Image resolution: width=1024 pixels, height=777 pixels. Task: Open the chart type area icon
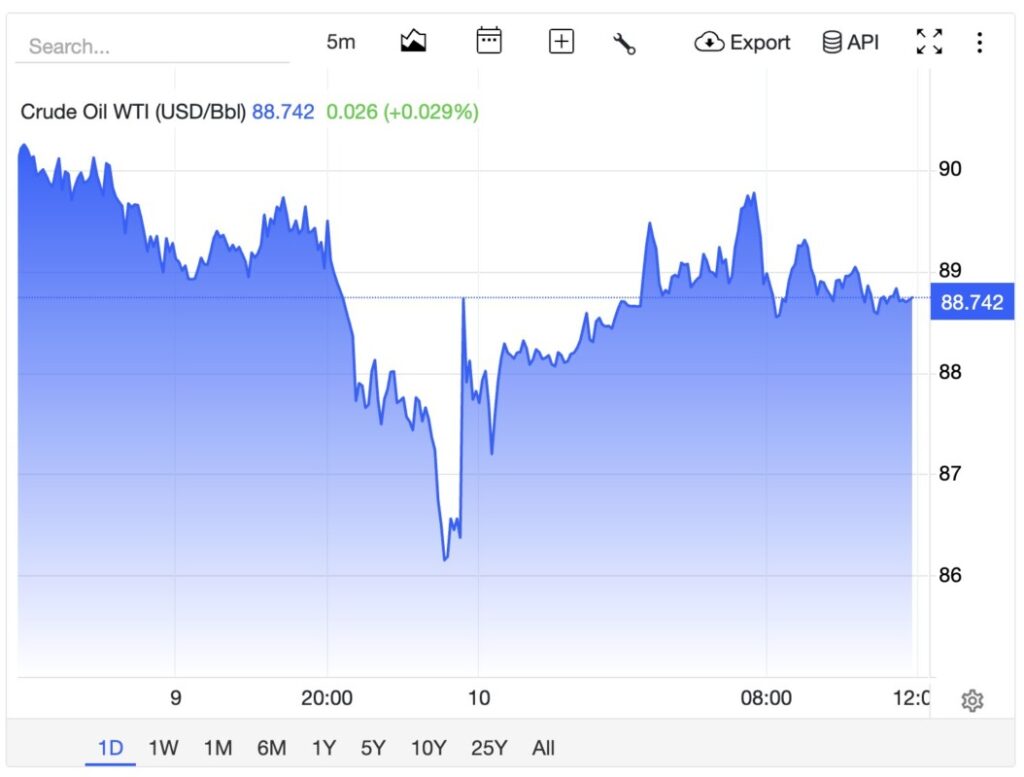tap(413, 42)
